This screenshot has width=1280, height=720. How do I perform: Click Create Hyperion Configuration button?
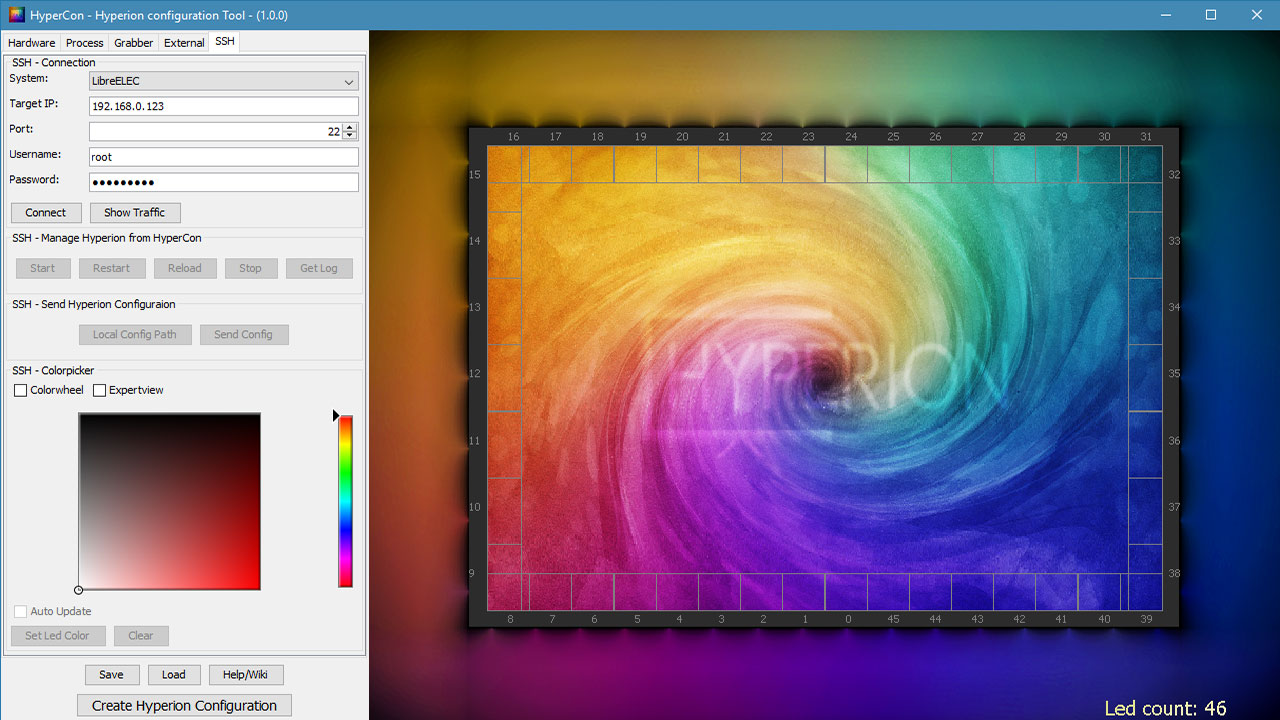tap(184, 706)
